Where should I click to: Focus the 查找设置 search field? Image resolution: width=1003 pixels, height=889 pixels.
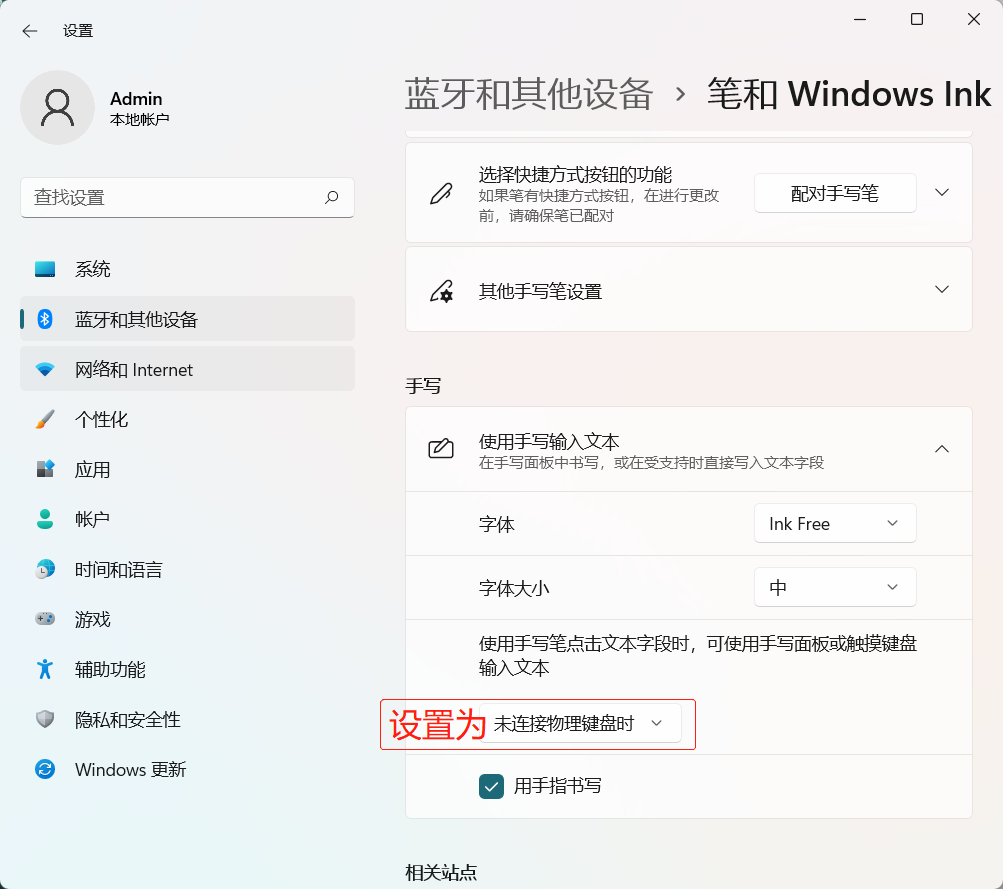tap(187, 198)
